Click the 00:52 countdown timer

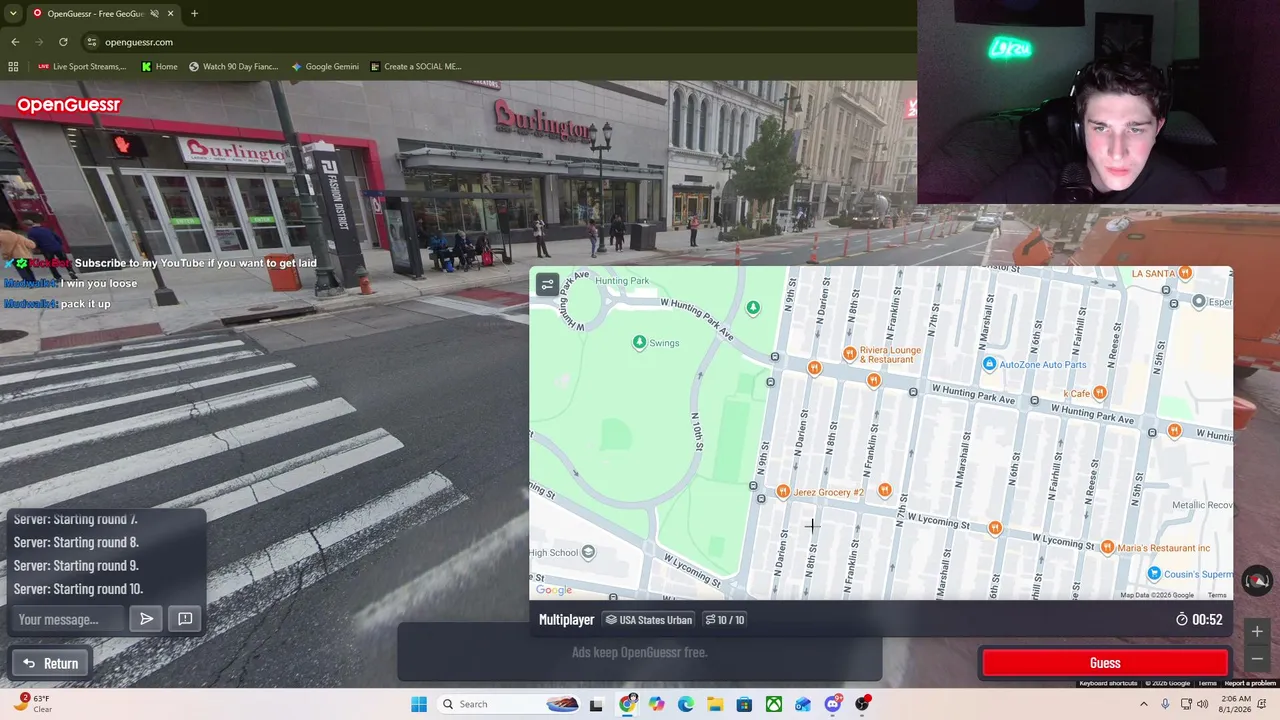(1198, 620)
